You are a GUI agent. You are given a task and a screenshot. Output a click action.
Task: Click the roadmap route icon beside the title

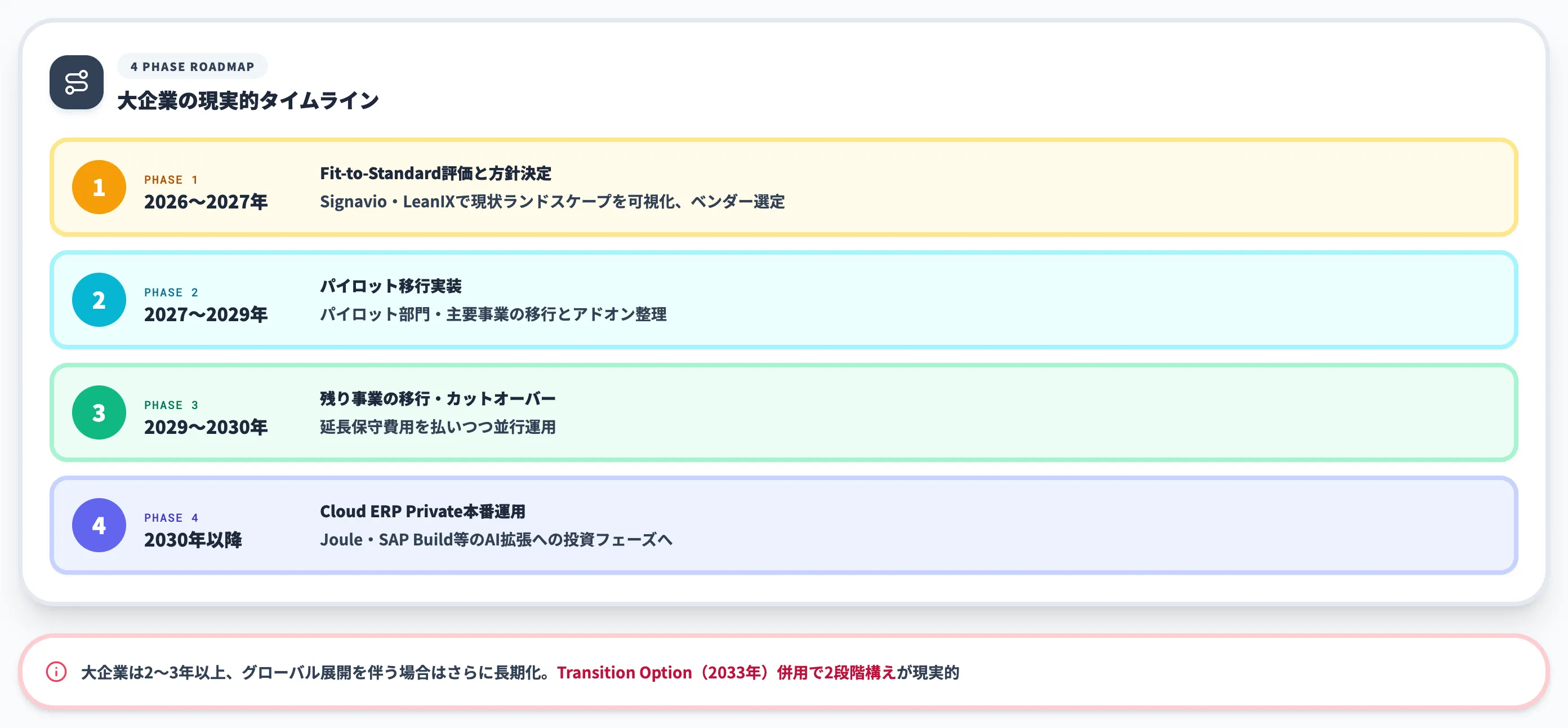[x=77, y=82]
